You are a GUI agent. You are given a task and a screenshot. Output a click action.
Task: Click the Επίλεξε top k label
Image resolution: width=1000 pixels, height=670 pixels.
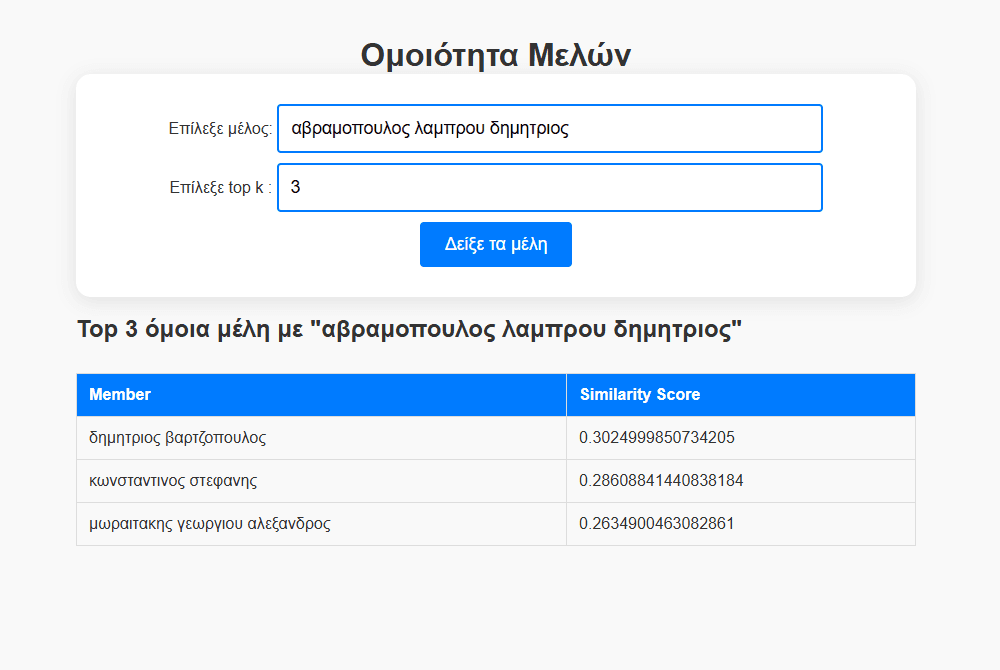point(221,187)
